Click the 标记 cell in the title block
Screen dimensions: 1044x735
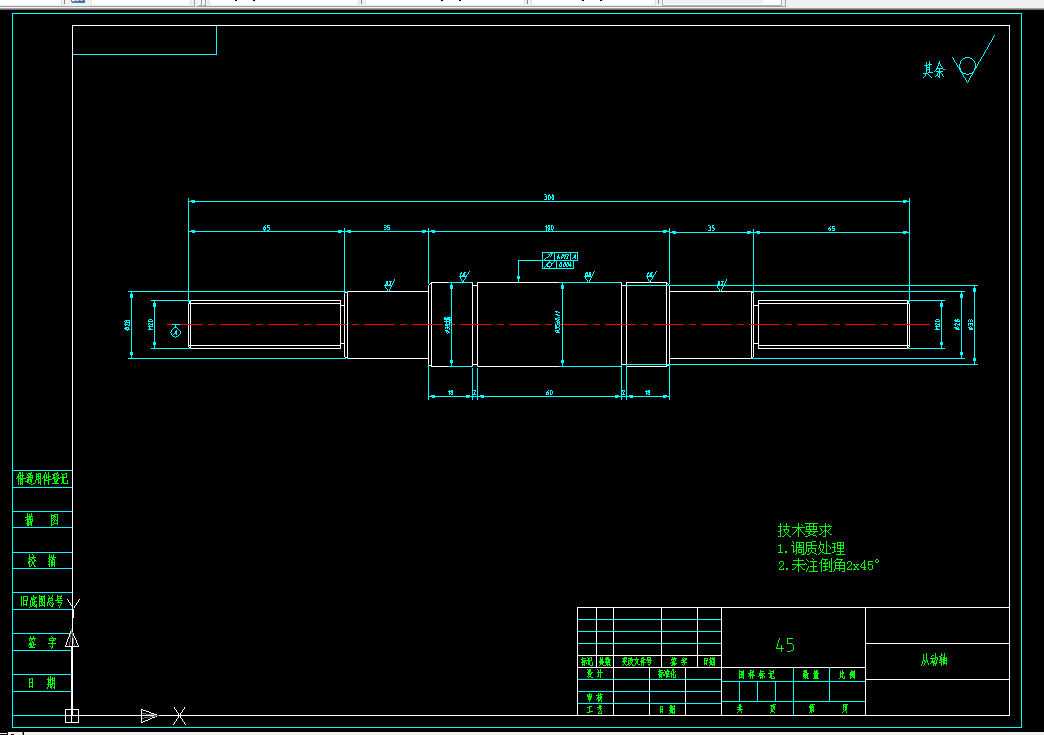587,662
